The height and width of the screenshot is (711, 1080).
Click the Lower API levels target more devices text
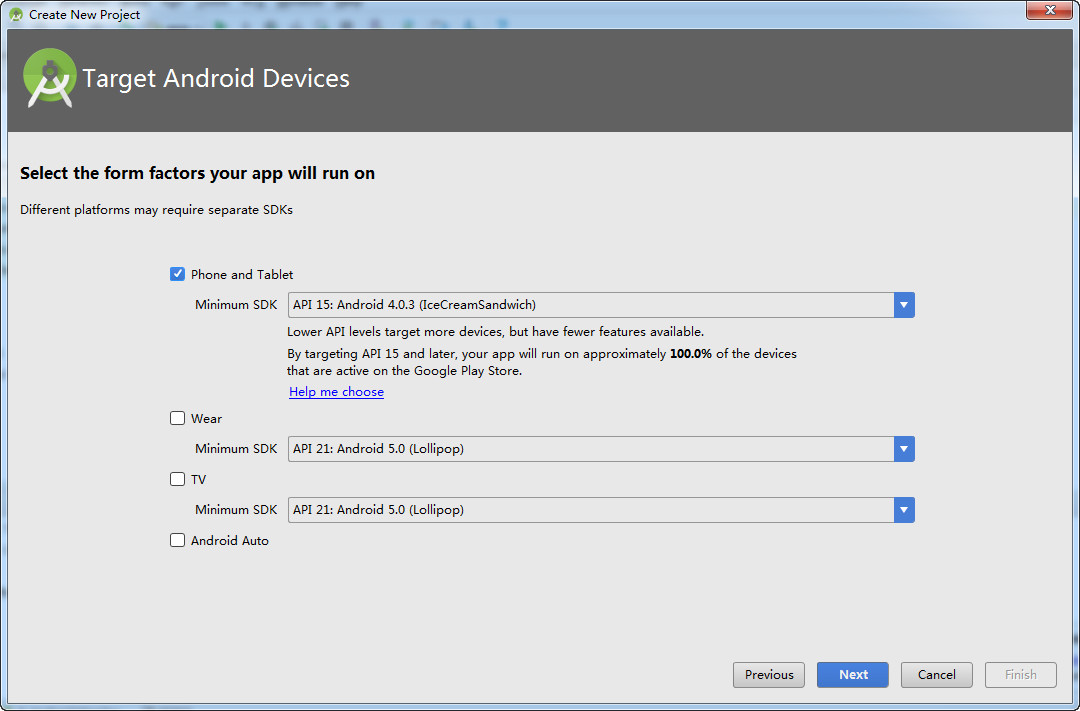click(495, 331)
